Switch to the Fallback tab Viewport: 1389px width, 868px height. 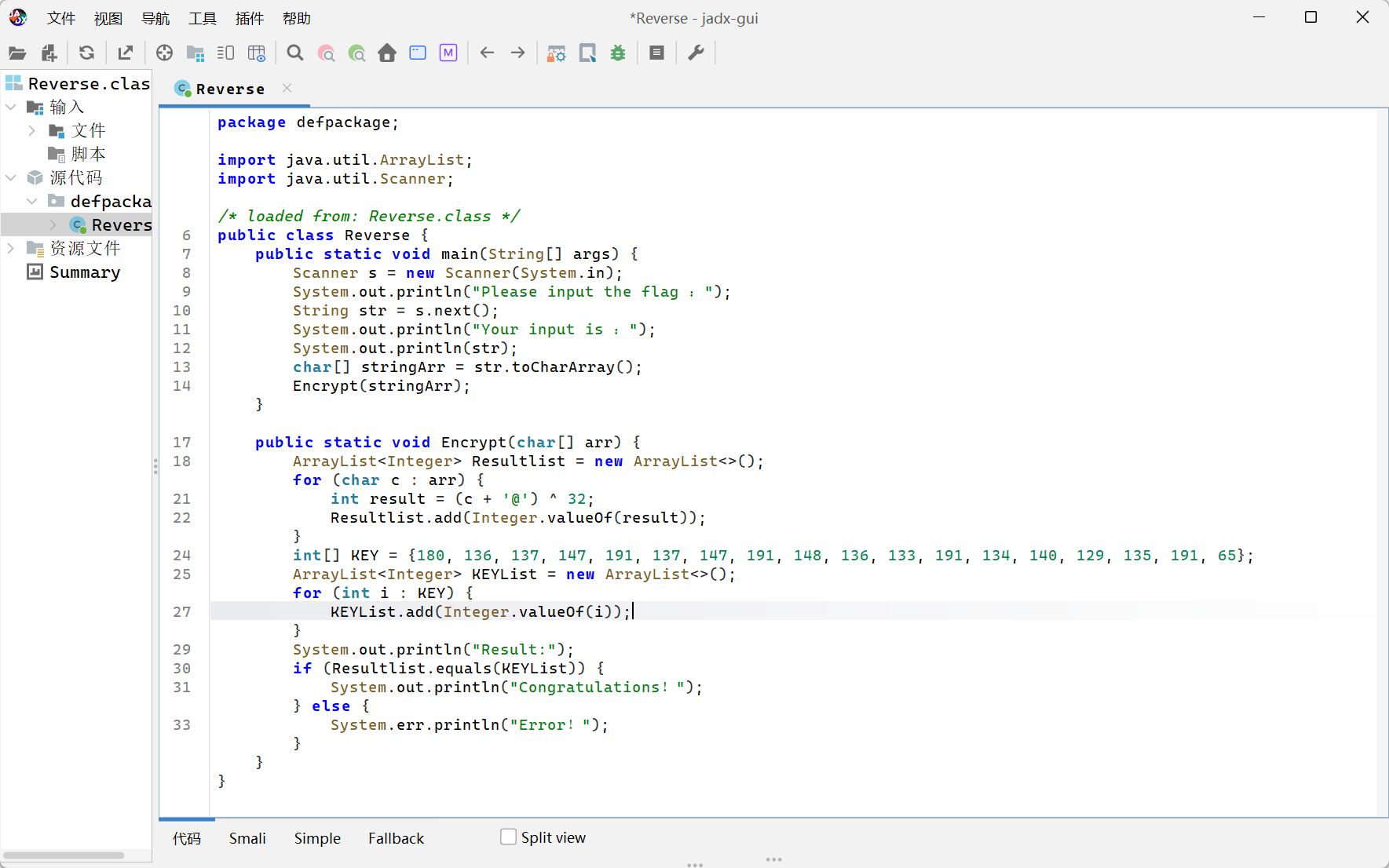(396, 838)
